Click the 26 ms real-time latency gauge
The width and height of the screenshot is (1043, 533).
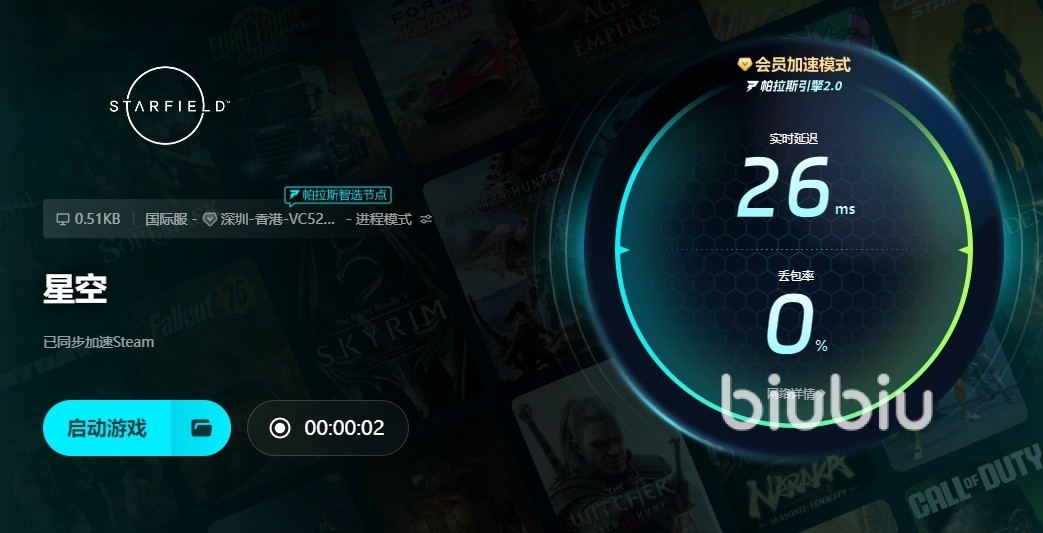pos(795,188)
